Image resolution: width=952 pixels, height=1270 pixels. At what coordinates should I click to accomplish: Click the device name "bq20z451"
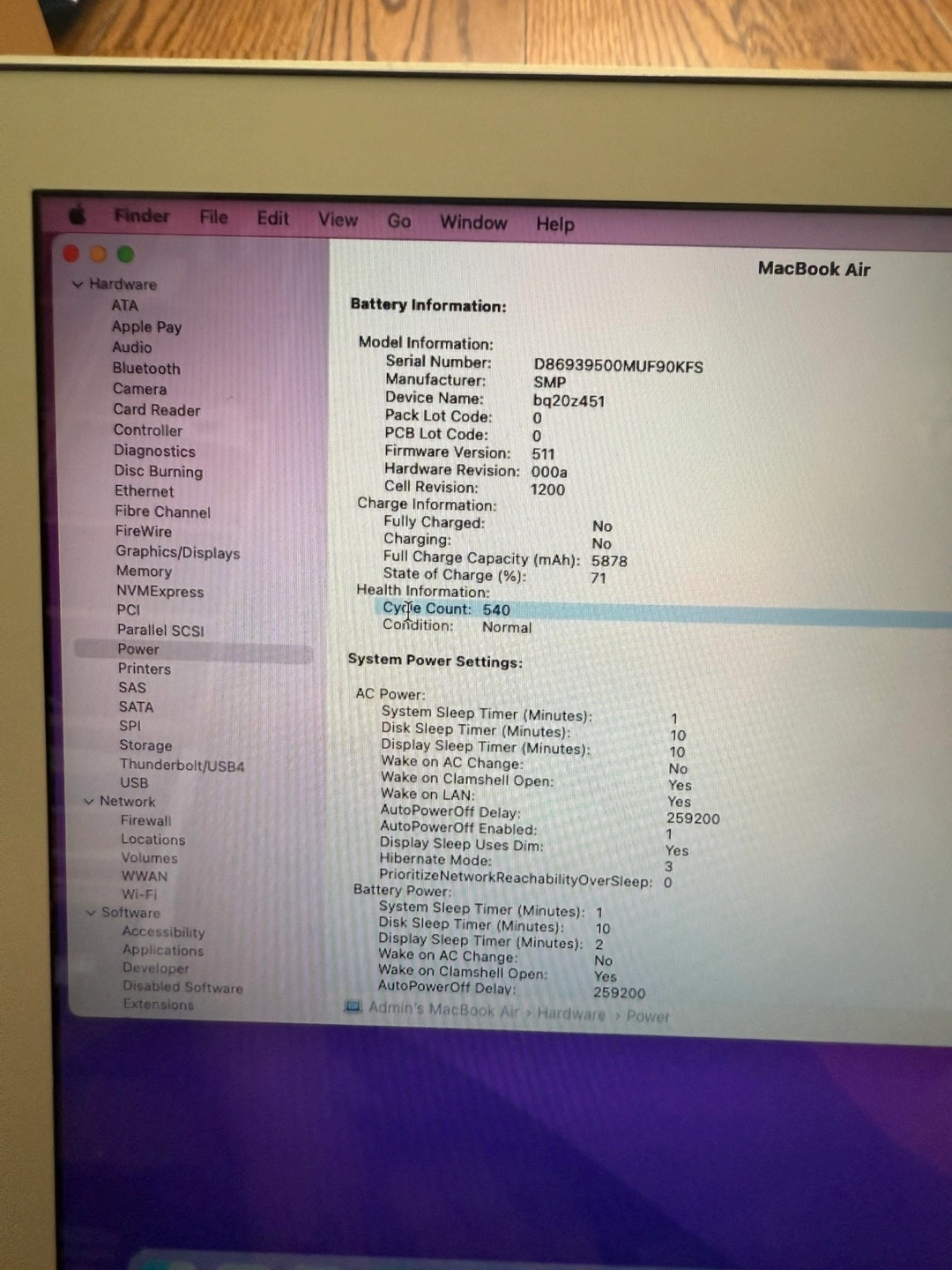coord(569,400)
